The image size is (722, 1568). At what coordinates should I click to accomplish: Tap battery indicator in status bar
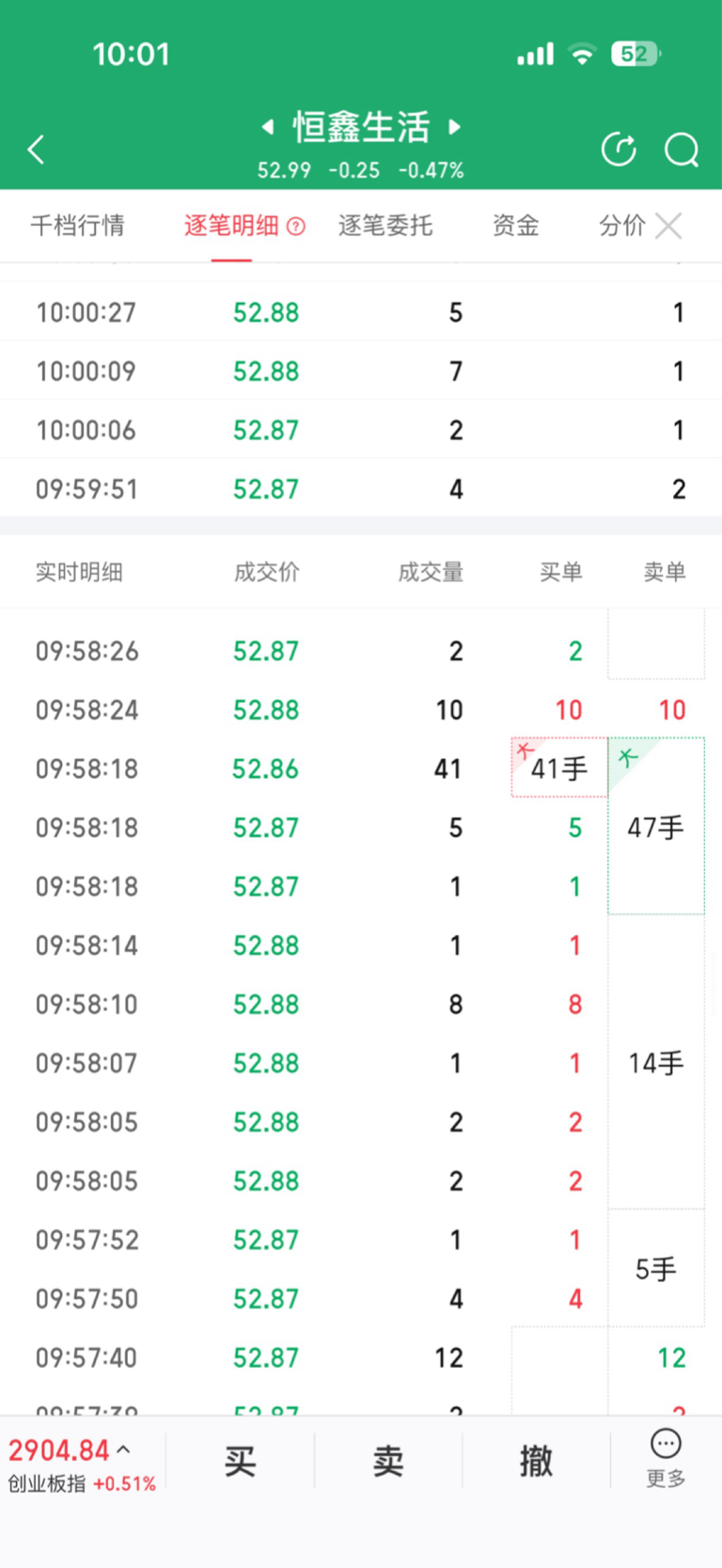pyautogui.click(x=636, y=54)
